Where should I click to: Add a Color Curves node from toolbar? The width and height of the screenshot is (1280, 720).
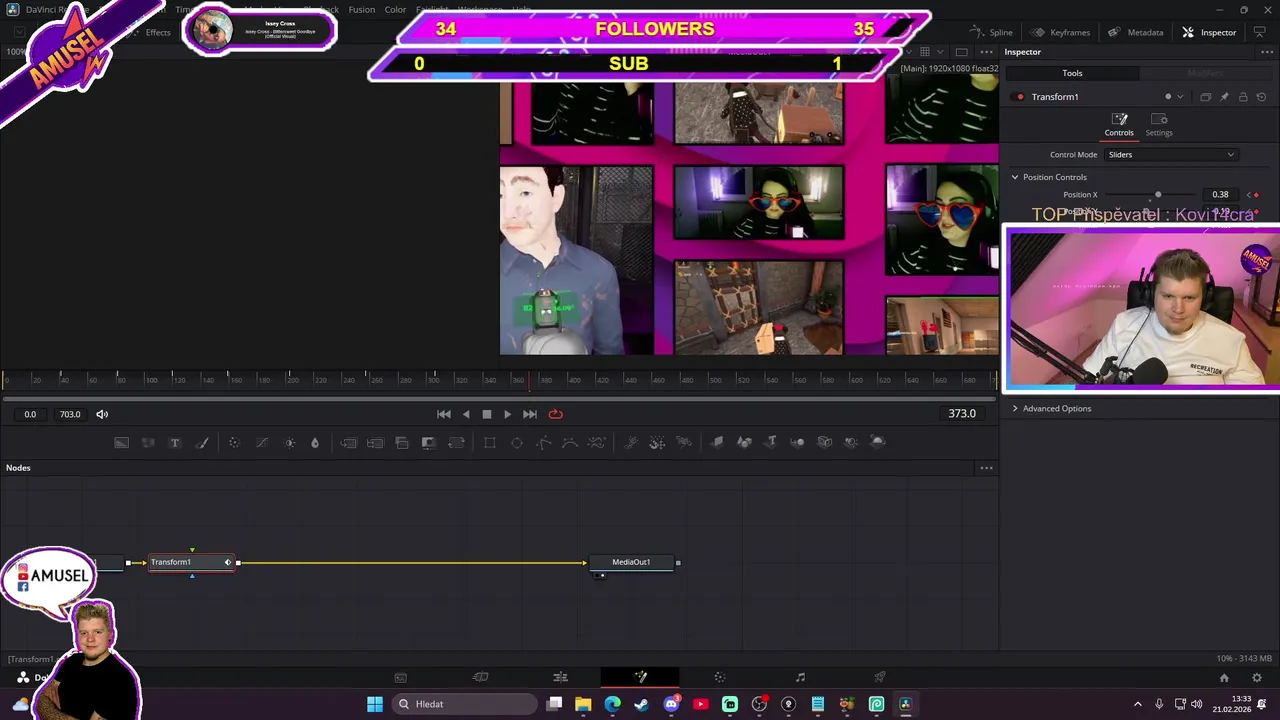[262, 442]
